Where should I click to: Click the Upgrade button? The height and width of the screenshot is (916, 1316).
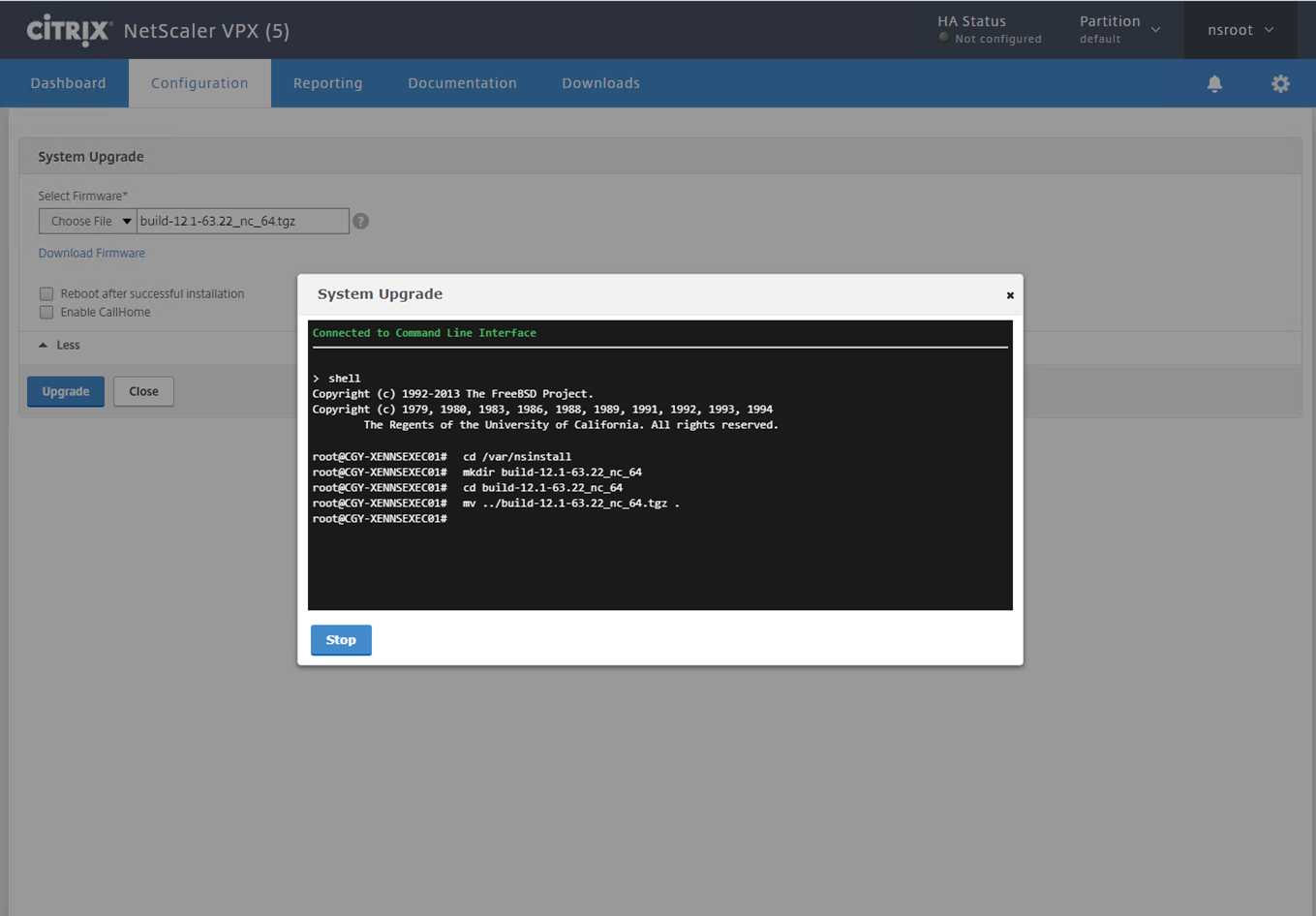66,391
